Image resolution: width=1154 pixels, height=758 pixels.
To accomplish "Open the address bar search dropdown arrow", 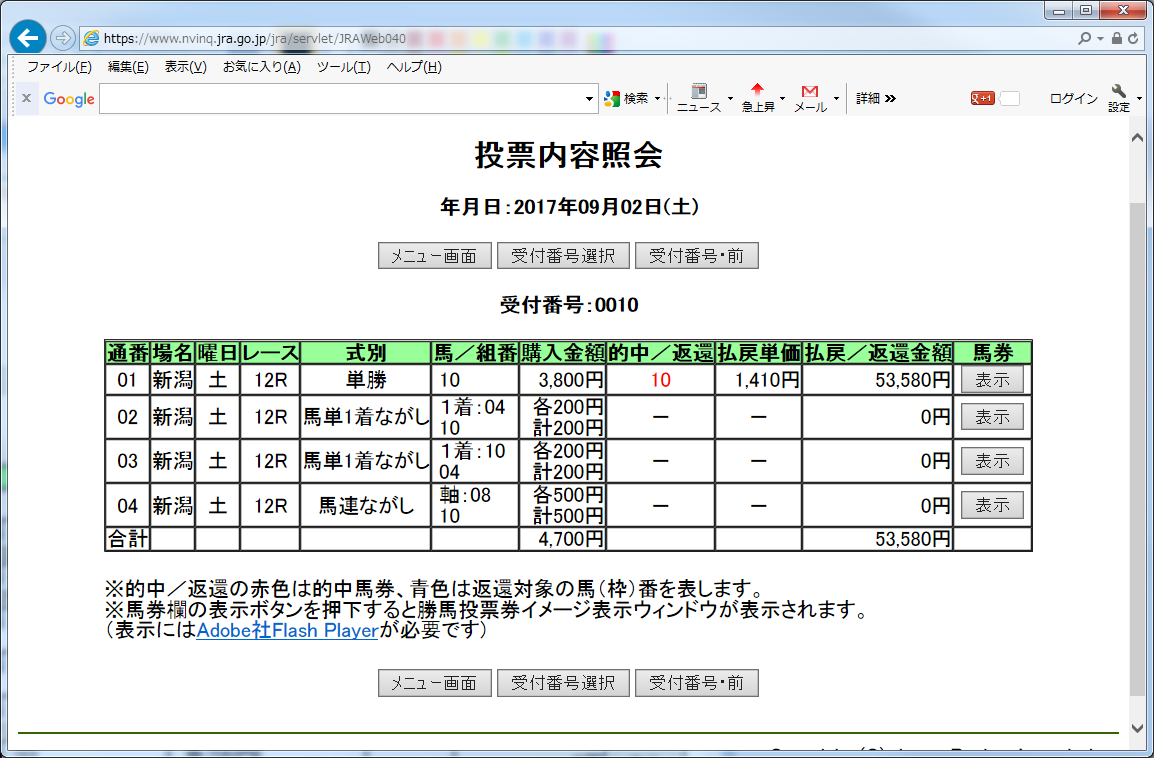I will (x=1100, y=38).
